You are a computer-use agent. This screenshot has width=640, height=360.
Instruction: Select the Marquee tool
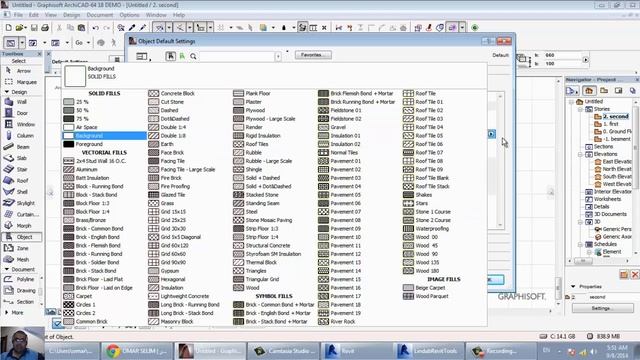[22, 82]
